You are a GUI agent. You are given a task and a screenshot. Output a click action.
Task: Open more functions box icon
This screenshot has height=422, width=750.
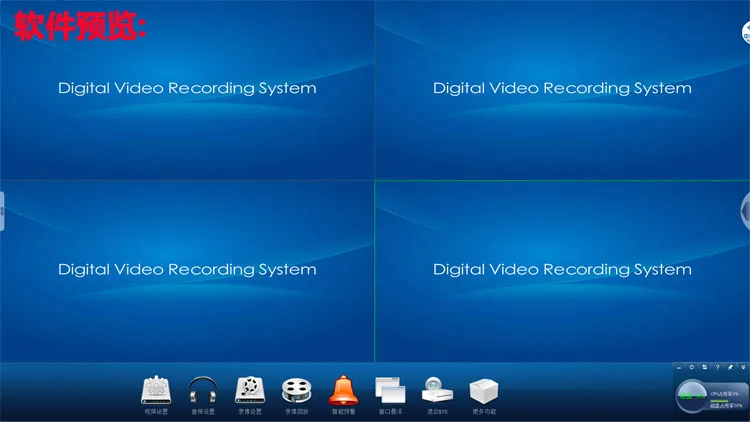484,391
